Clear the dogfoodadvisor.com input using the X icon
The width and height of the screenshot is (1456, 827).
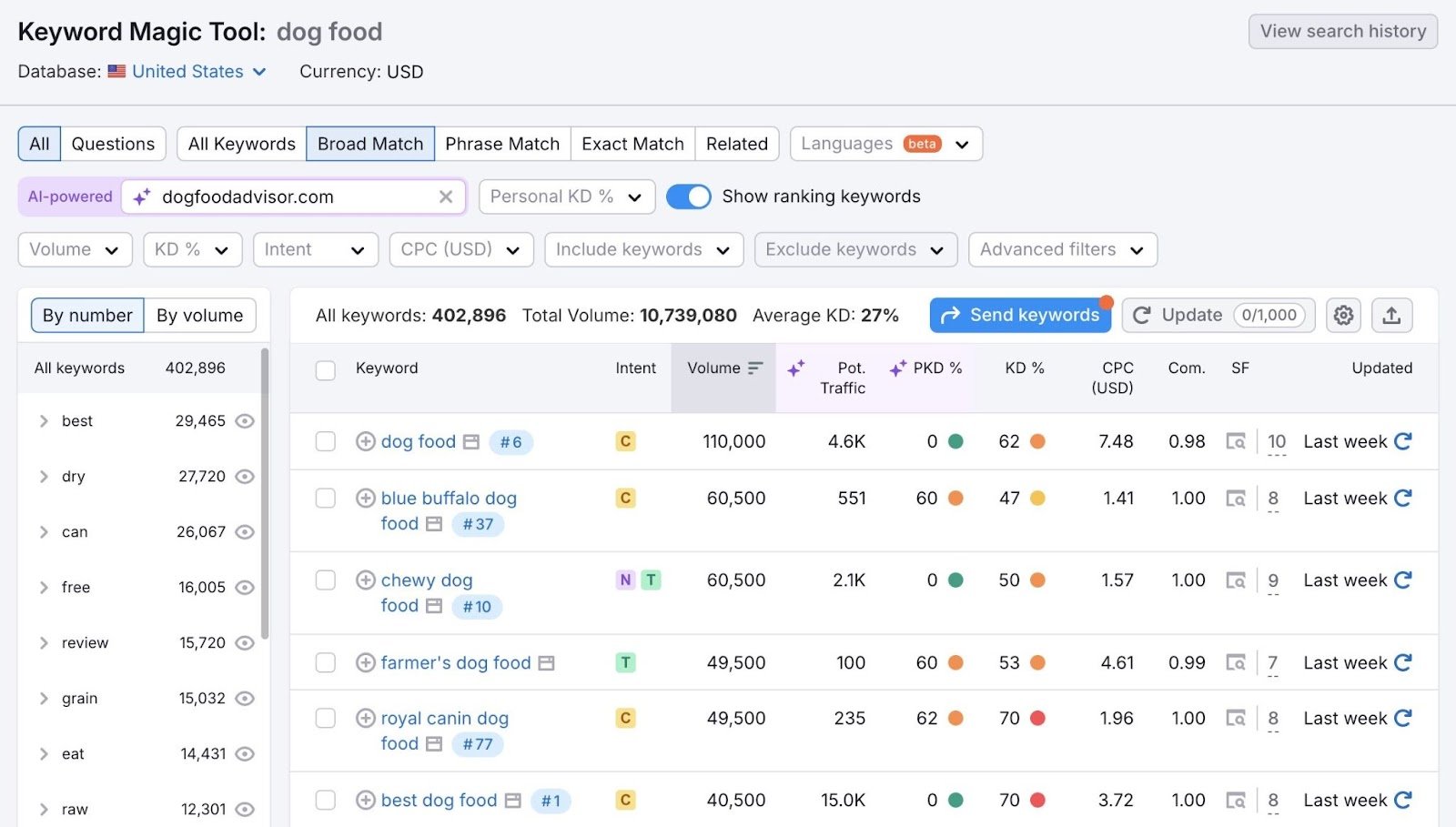[446, 197]
